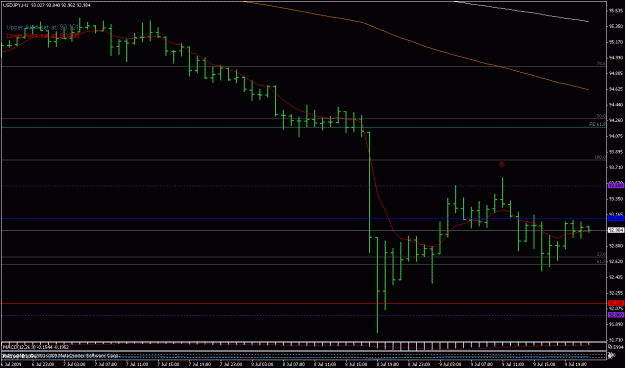Select the 50.0 Fibonacci level label

(x=601, y=116)
